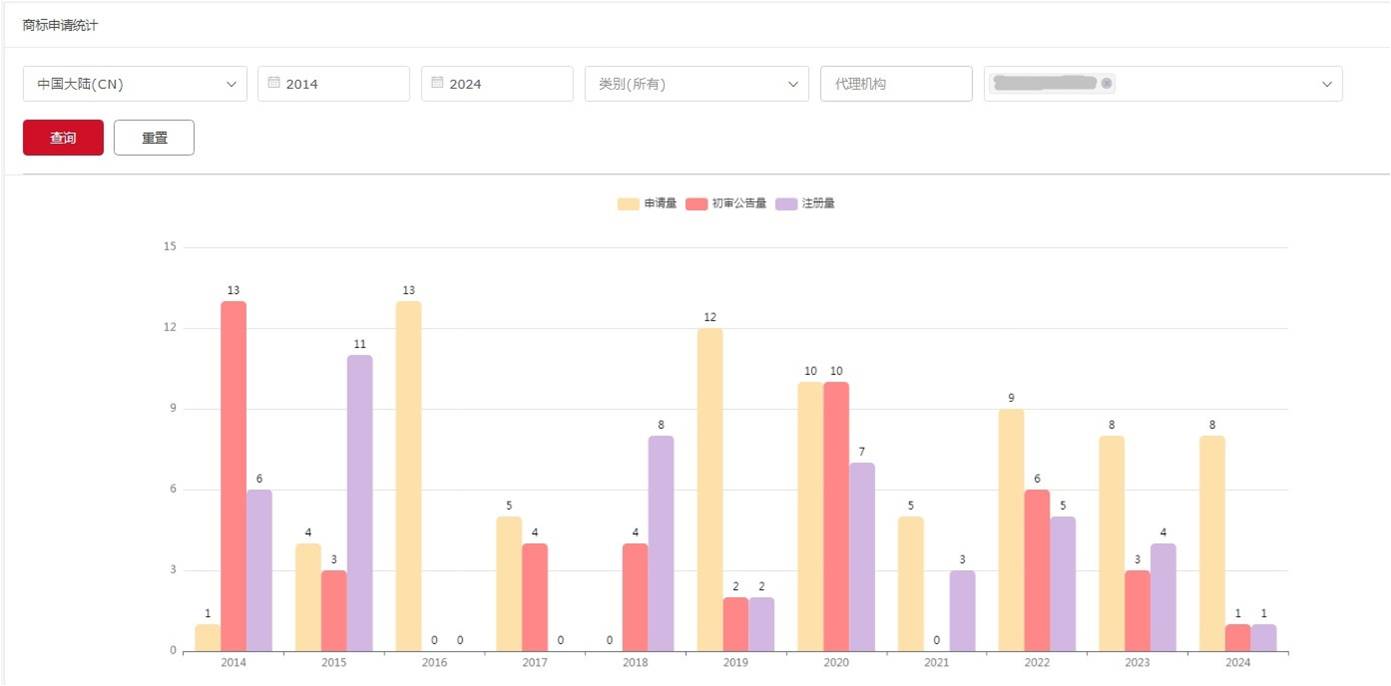1391x686 pixels.
Task: Click the 2015 purple bar labeled 11
Action: (x=360, y=503)
